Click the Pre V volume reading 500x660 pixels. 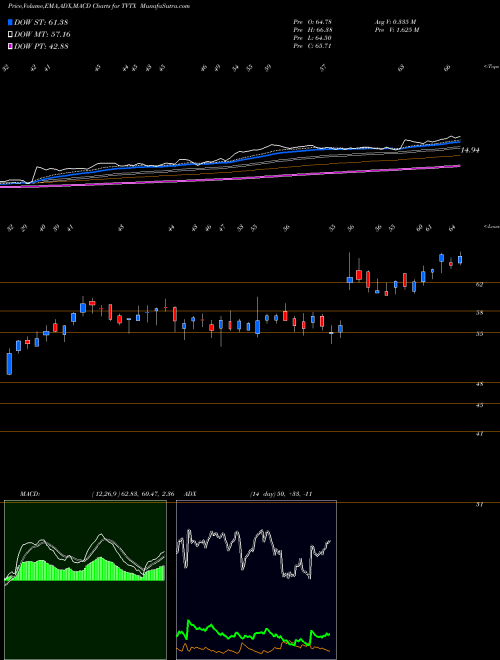[x=396, y=30]
